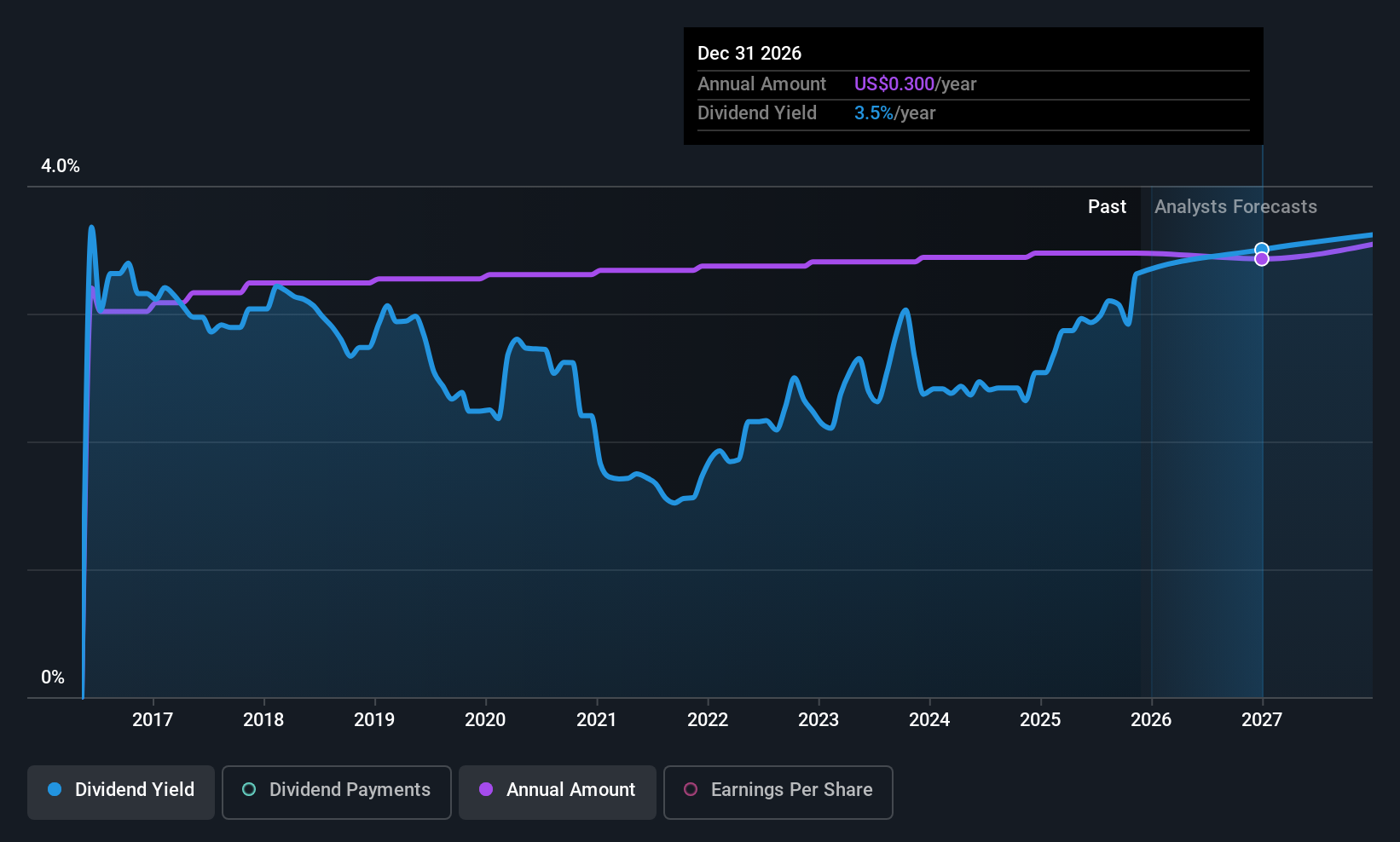1400x842 pixels.
Task: Click the 4.0% y-axis label
Action: click(61, 166)
